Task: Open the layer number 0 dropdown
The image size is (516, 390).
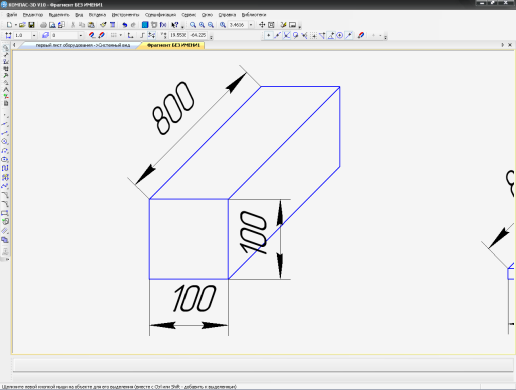Action: pyautogui.click(x=81, y=35)
